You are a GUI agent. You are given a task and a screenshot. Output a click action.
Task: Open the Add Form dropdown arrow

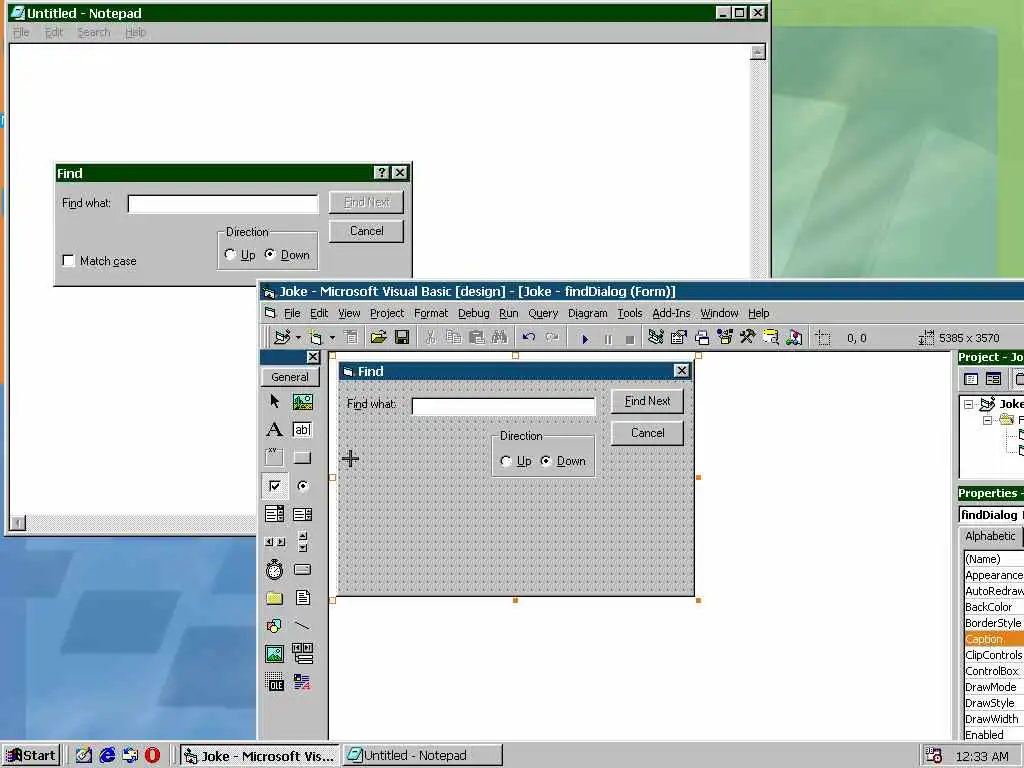[x=332, y=338]
